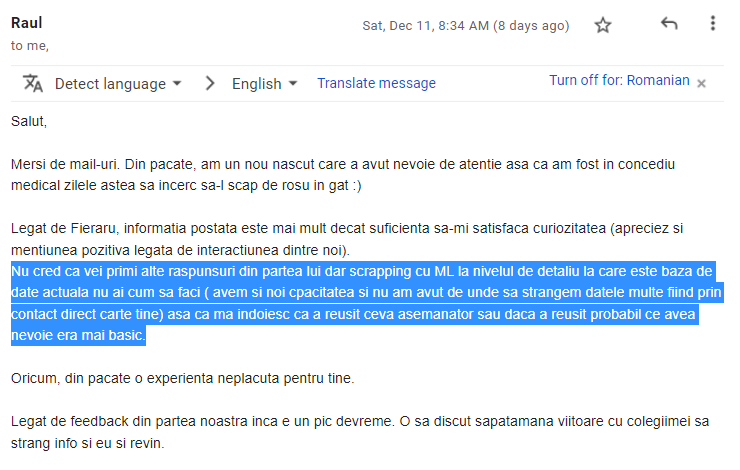Open the three-dot More options menu
740x470 pixels.
(713, 23)
